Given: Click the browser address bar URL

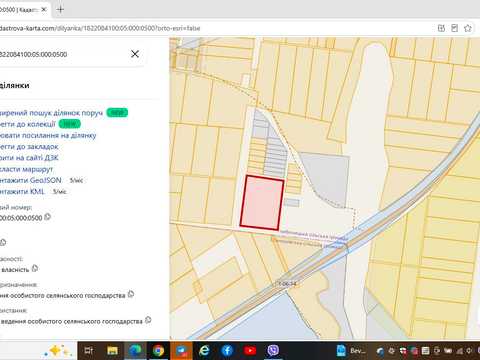Looking at the screenshot, I should point(100,28).
